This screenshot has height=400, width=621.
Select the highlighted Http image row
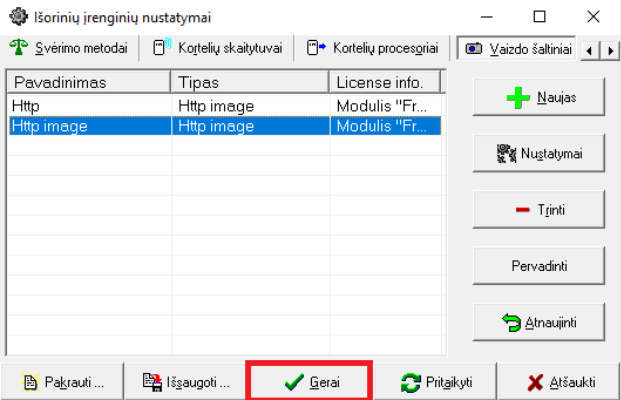coord(88,126)
